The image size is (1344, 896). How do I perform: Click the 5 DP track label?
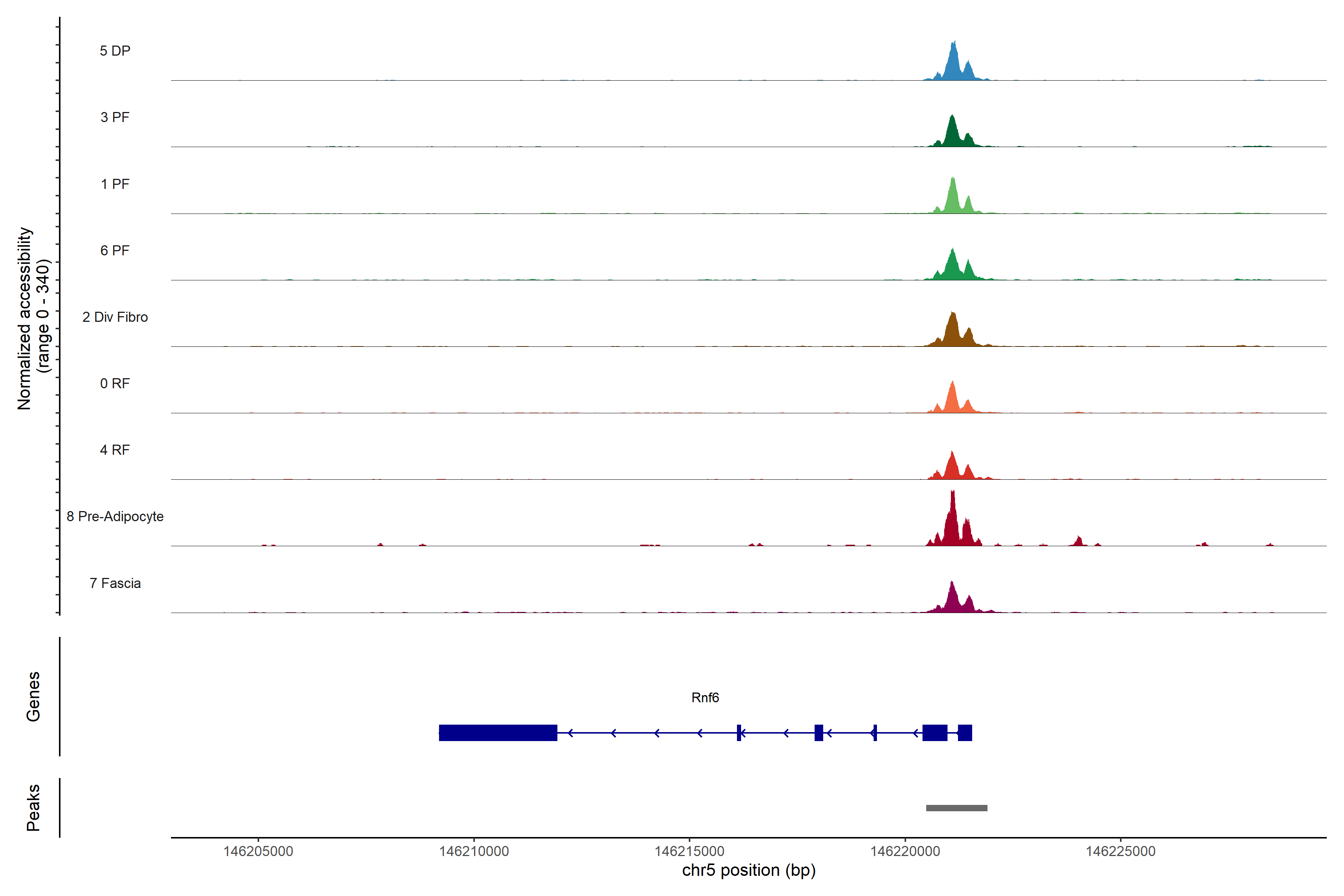coord(115,51)
